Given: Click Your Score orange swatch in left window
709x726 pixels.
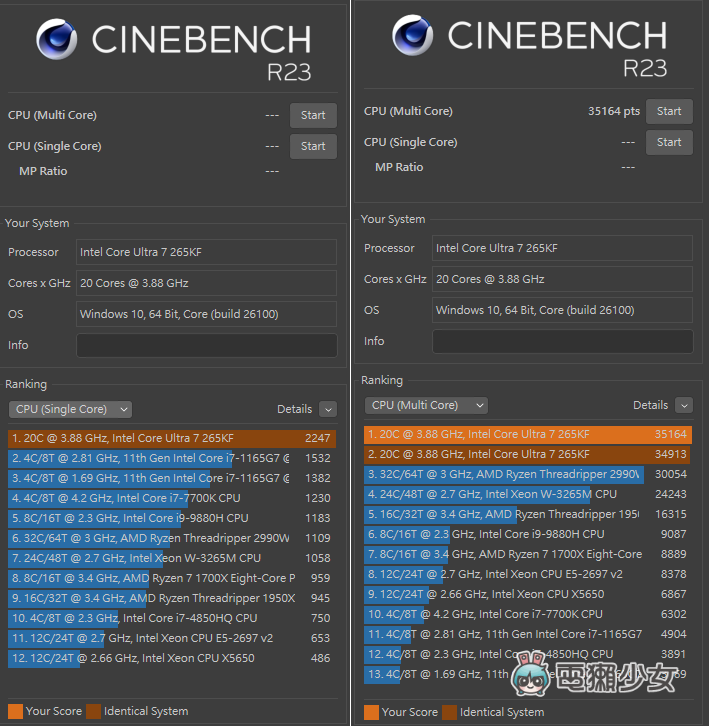Looking at the screenshot, I should pos(15,711).
